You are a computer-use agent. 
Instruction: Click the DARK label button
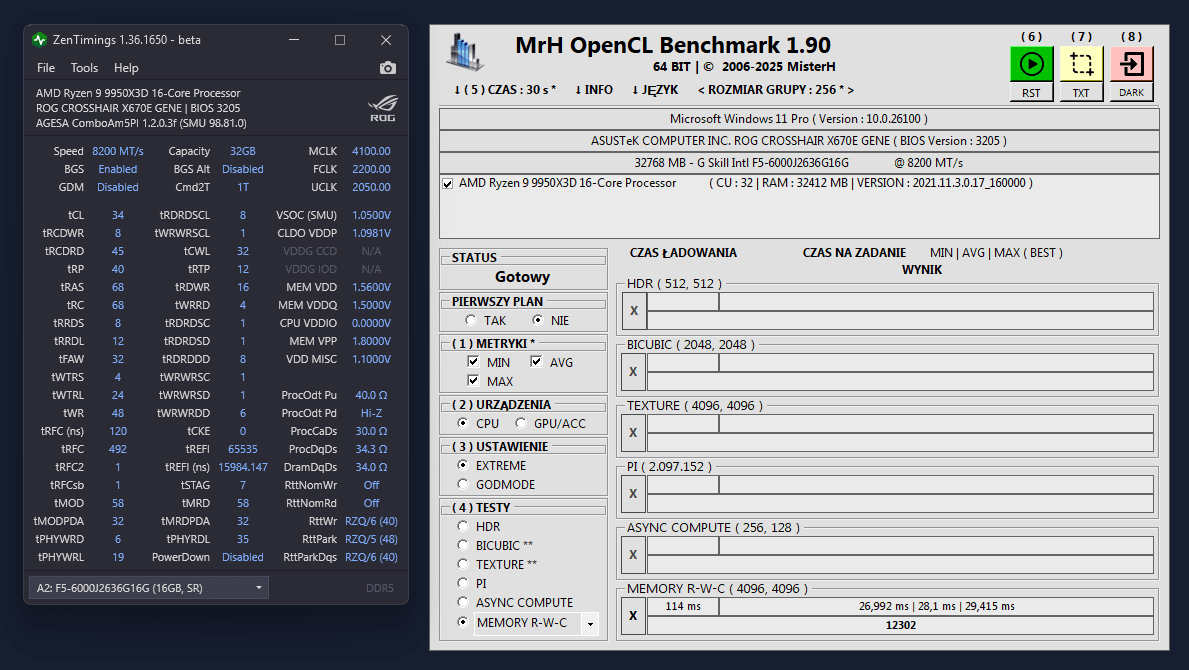pyautogui.click(x=1131, y=92)
